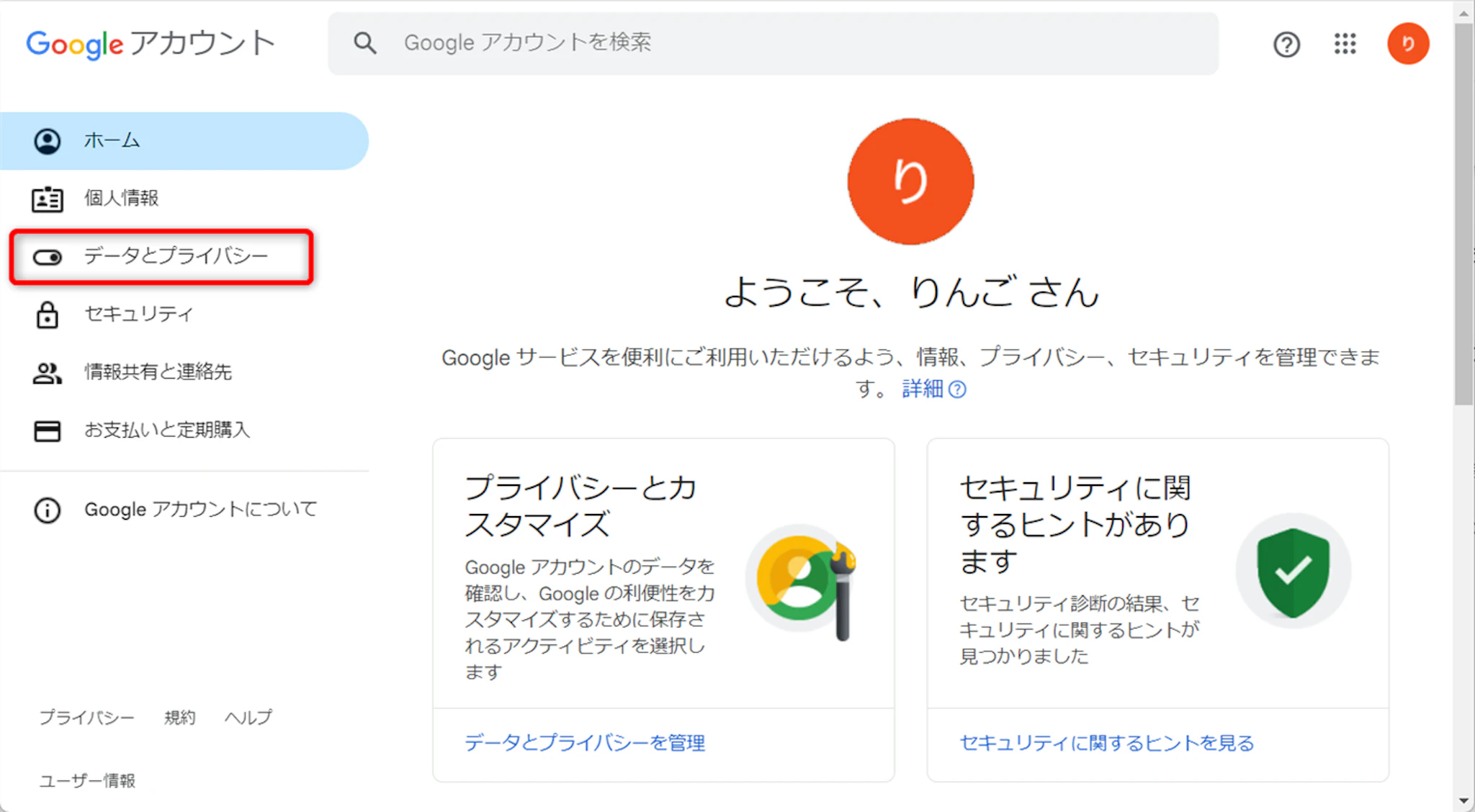
Task: Click the 個人情報 ID card icon
Action: click(48, 199)
